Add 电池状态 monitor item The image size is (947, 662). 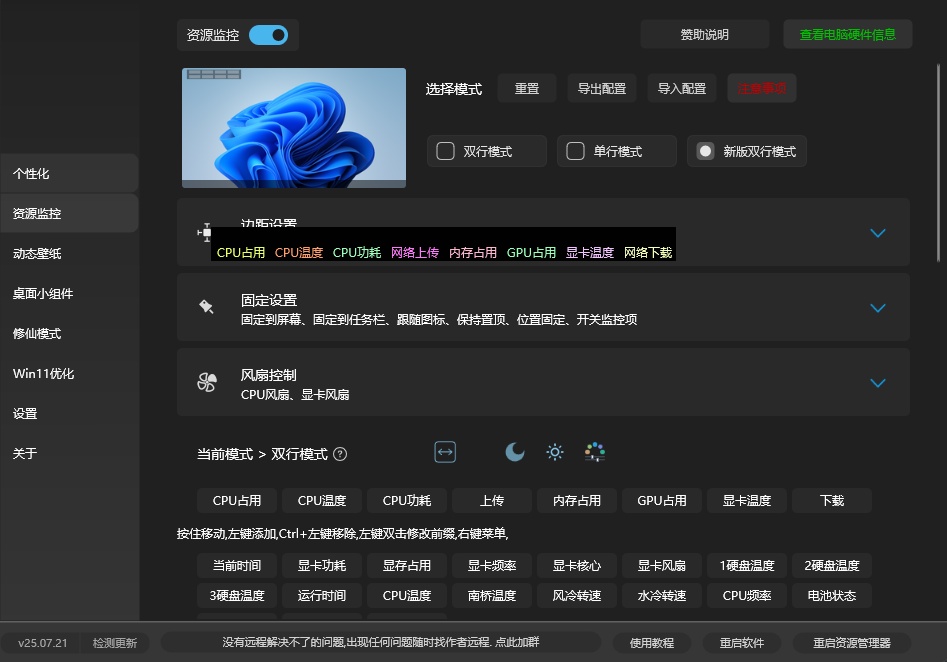pyautogui.click(x=832, y=596)
